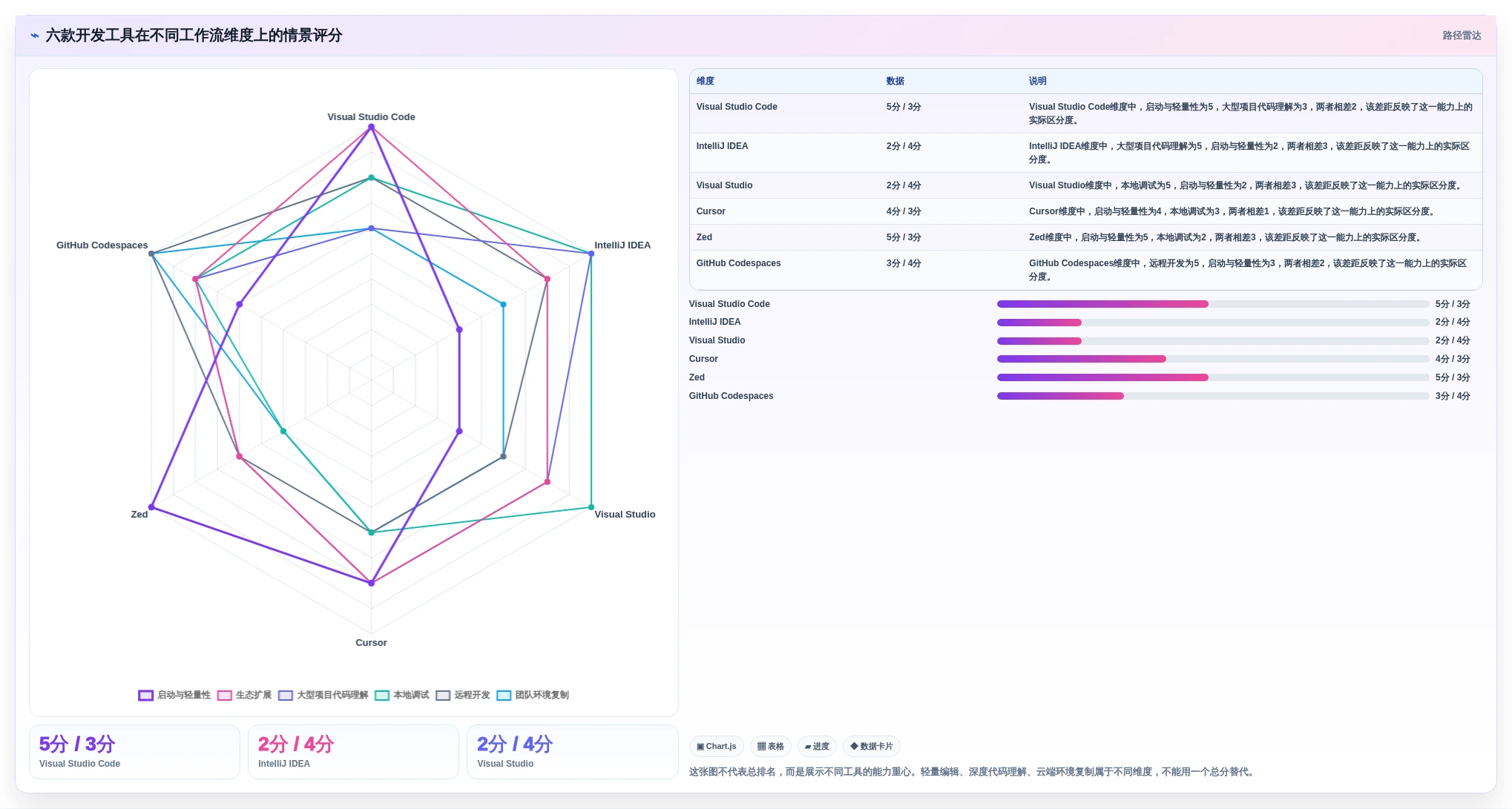
Task: Click the 说明 column header
Action: click(x=1038, y=81)
